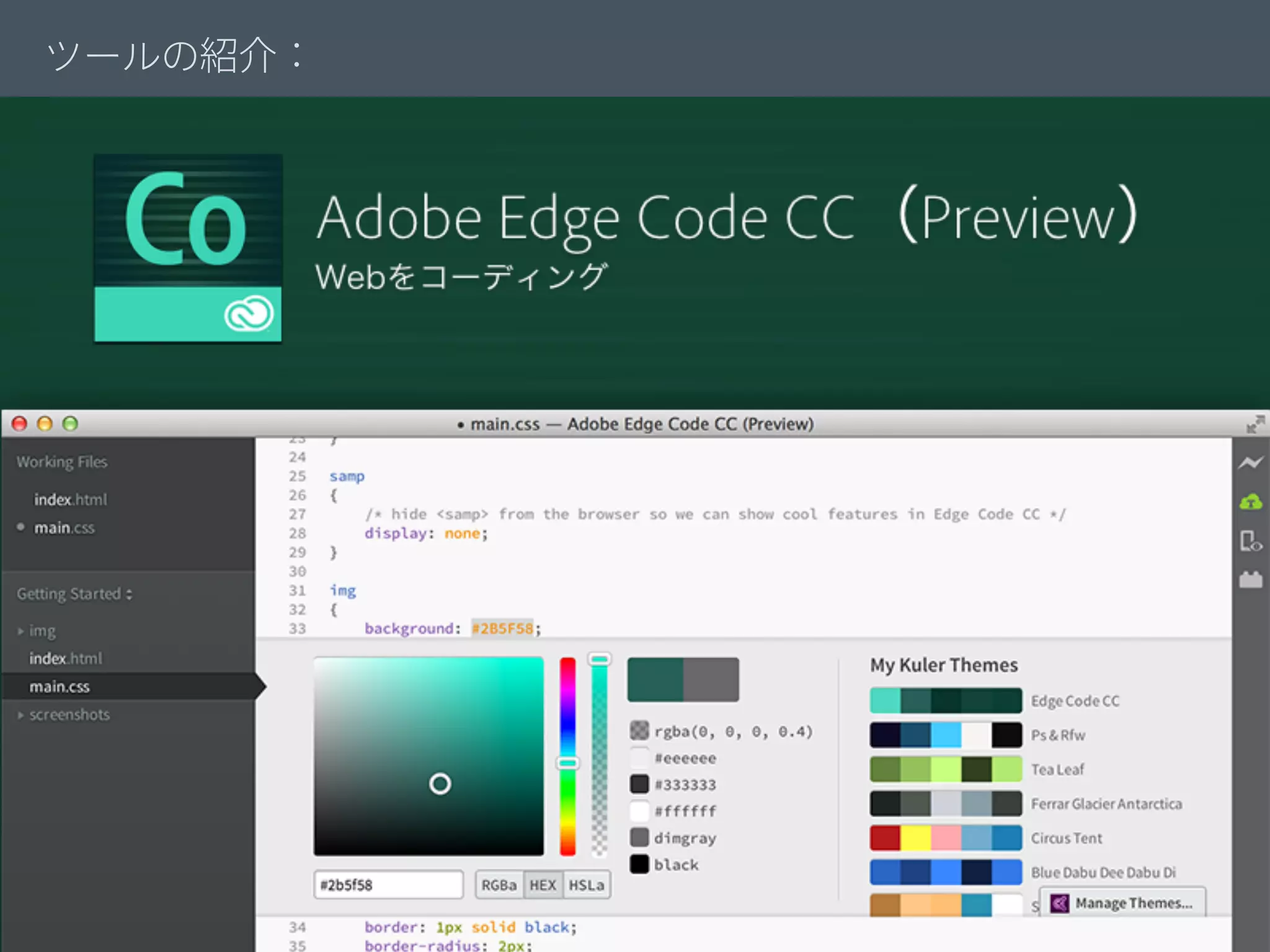Image resolution: width=1270 pixels, height=952 pixels.
Task: Switch color format to HEX
Action: pos(543,885)
